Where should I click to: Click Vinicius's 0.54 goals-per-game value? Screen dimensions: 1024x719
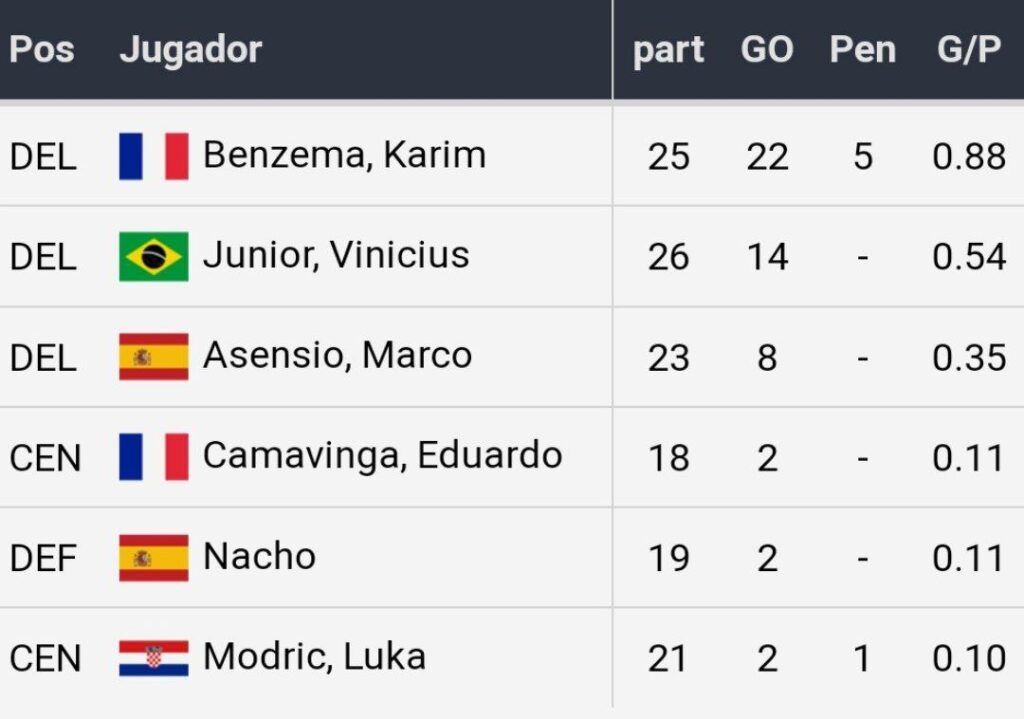click(x=968, y=257)
